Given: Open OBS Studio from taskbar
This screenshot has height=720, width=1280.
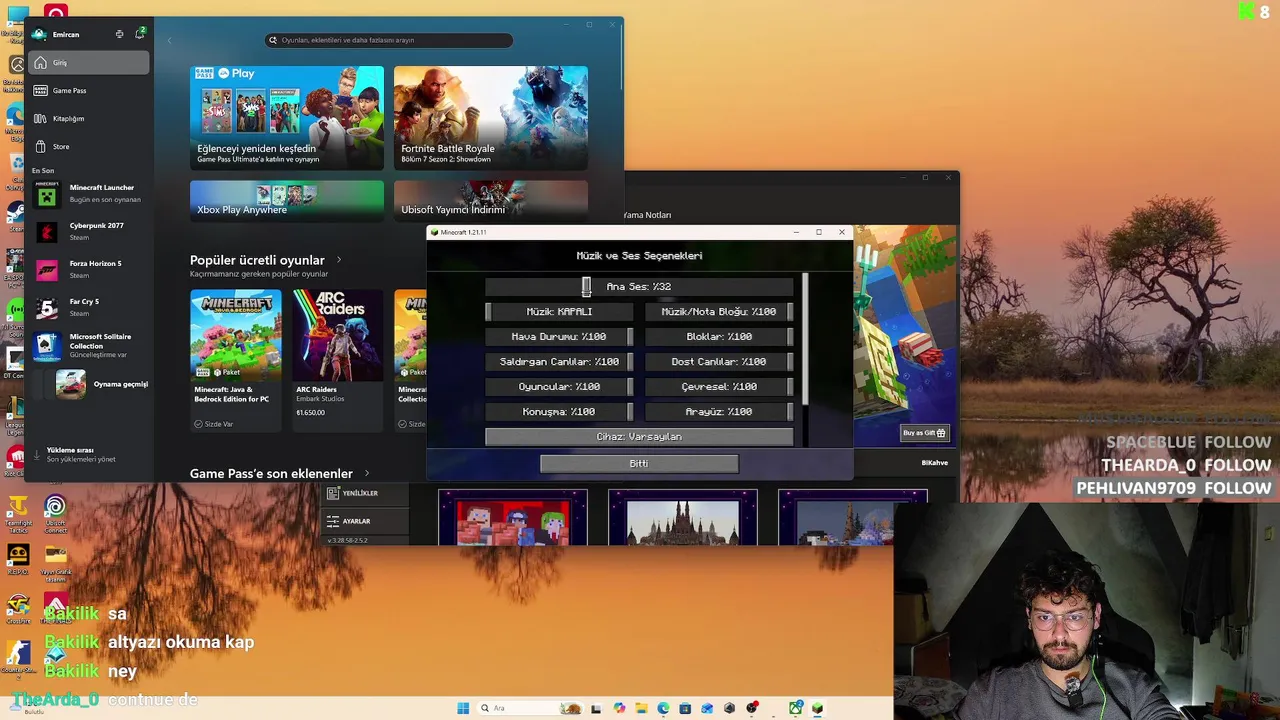Looking at the screenshot, I should [752, 708].
